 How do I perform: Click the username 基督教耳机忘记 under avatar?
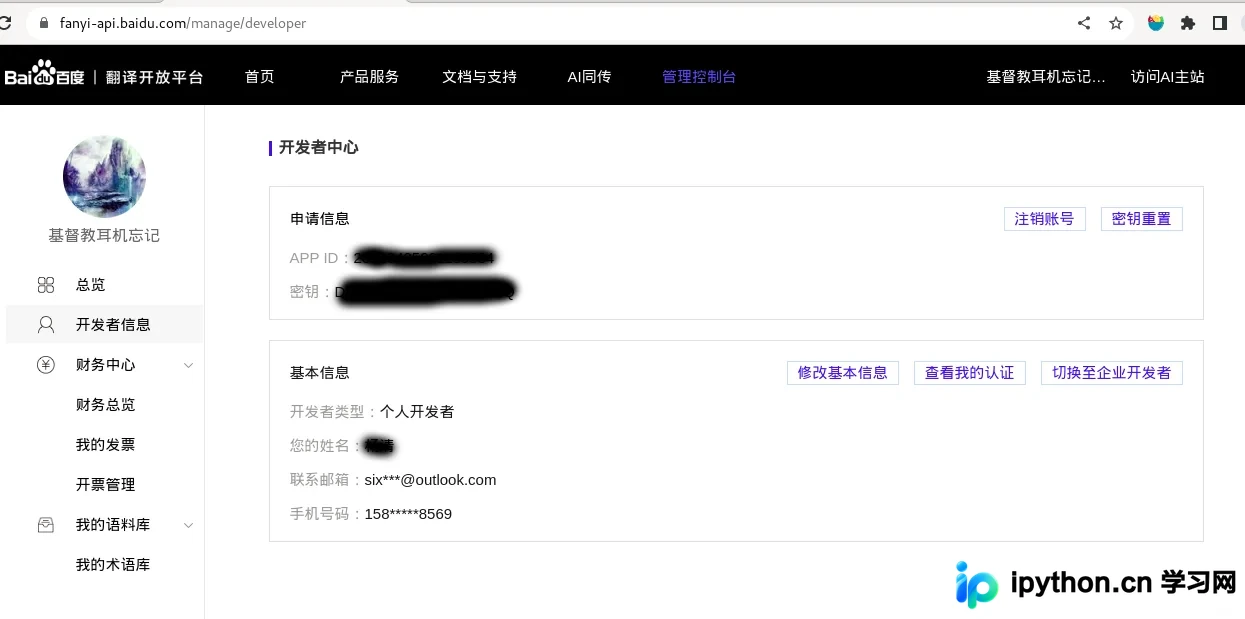click(x=104, y=236)
